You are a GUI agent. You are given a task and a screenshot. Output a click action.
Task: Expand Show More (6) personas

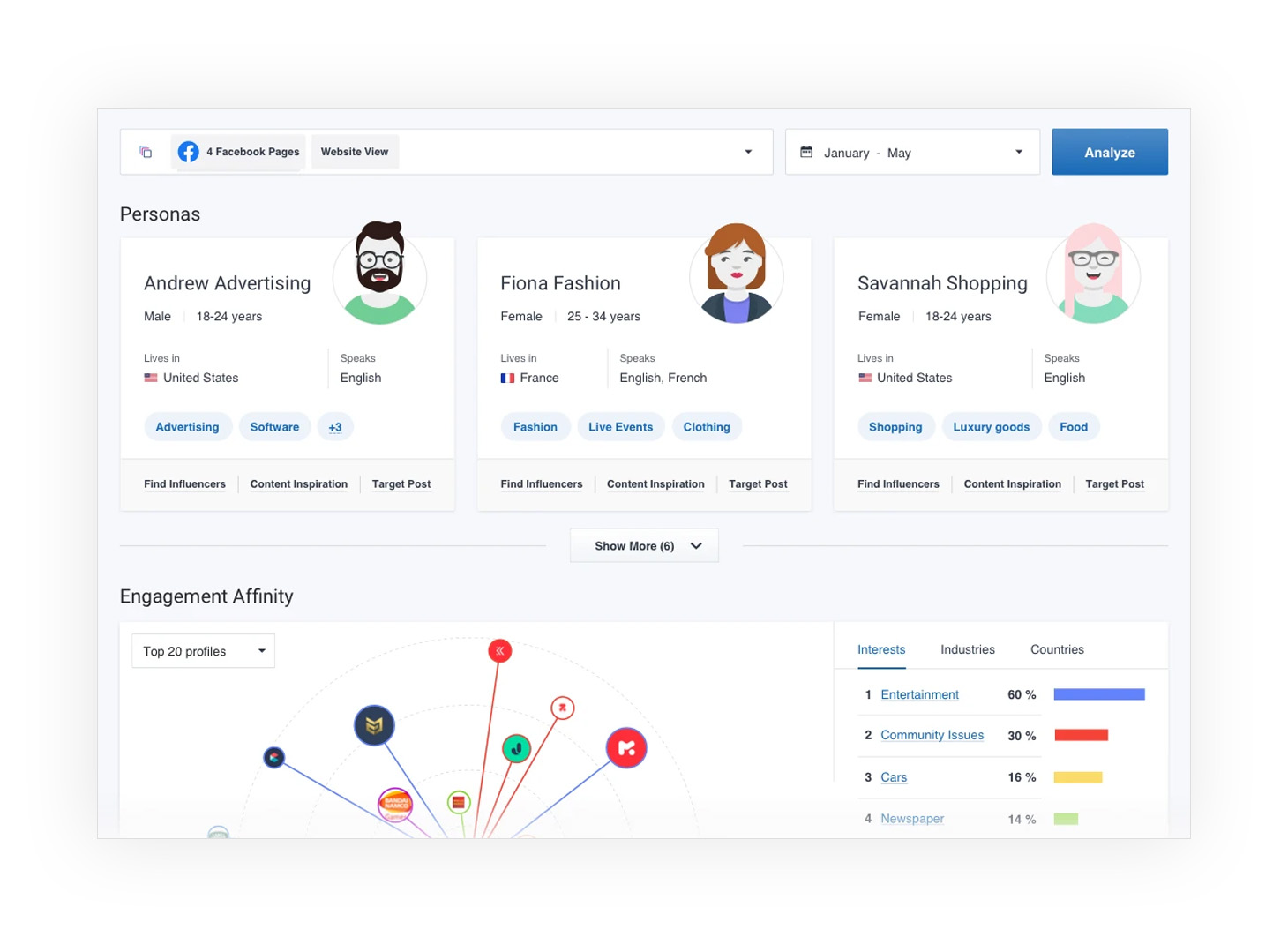pyautogui.click(x=644, y=545)
